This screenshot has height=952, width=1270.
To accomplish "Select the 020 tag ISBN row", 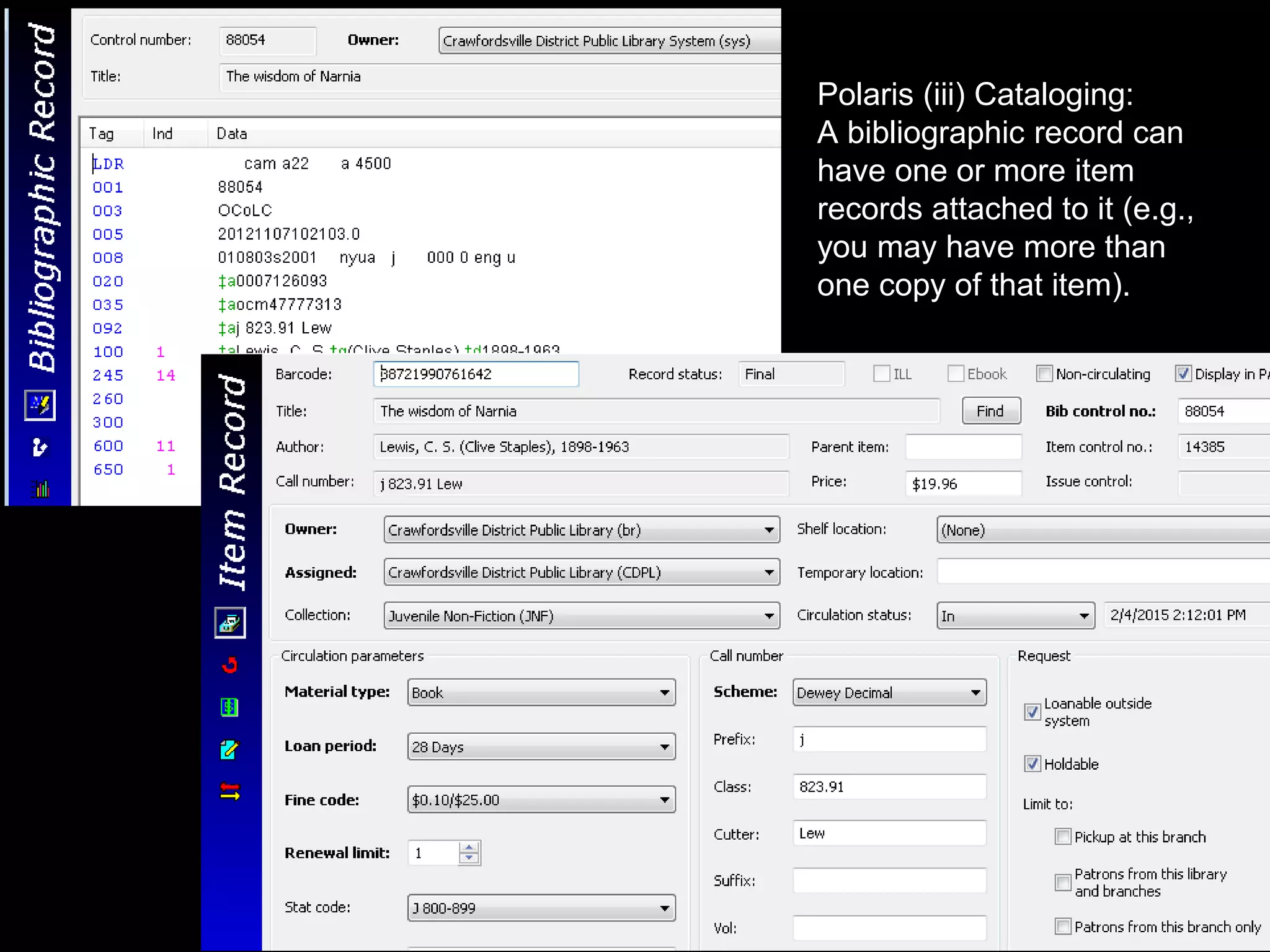I will coord(430,281).
